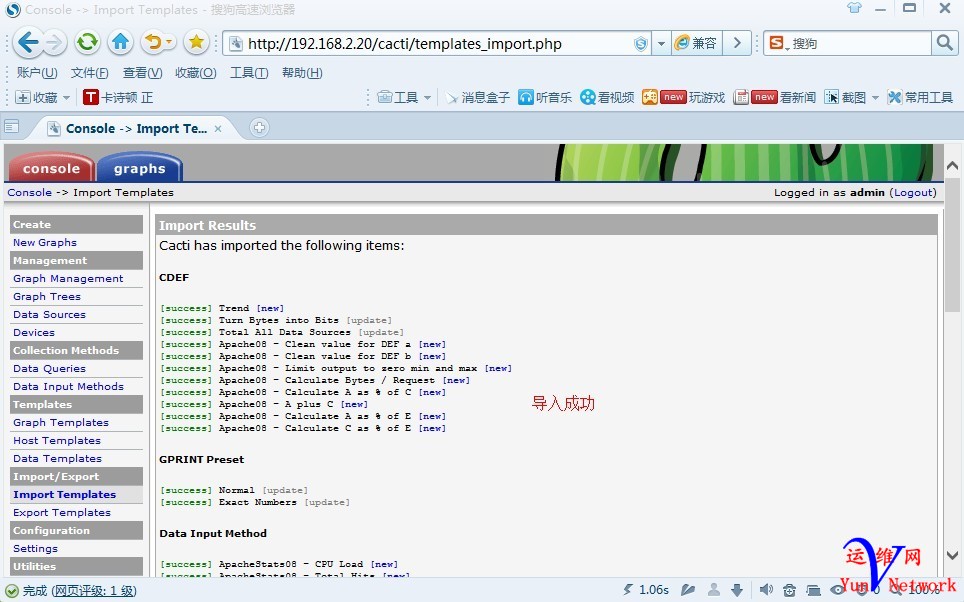Switch to Cacti graphs tab

pyautogui.click(x=140, y=168)
